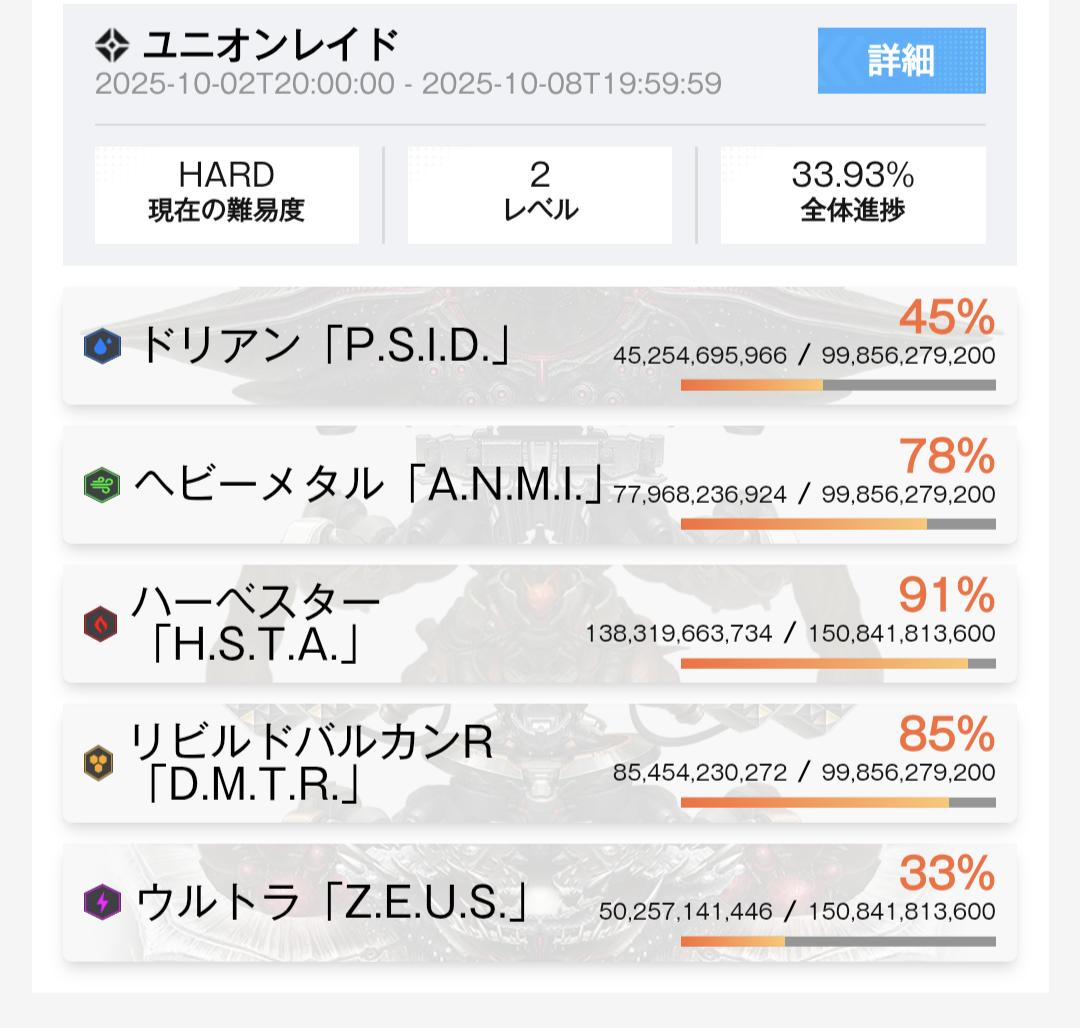This screenshot has height=1028, width=1080.
Task: Click the HARD 現在の難易度 box
Action: click(x=227, y=195)
